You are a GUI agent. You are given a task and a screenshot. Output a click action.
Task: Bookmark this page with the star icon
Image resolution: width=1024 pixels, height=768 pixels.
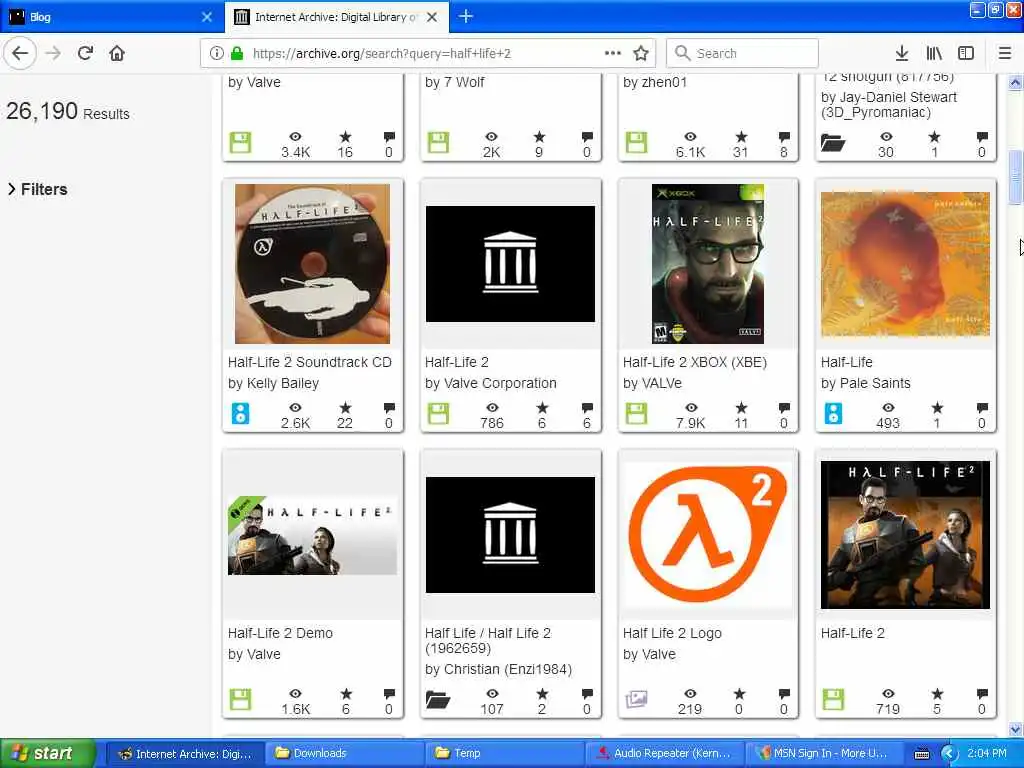tap(641, 54)
